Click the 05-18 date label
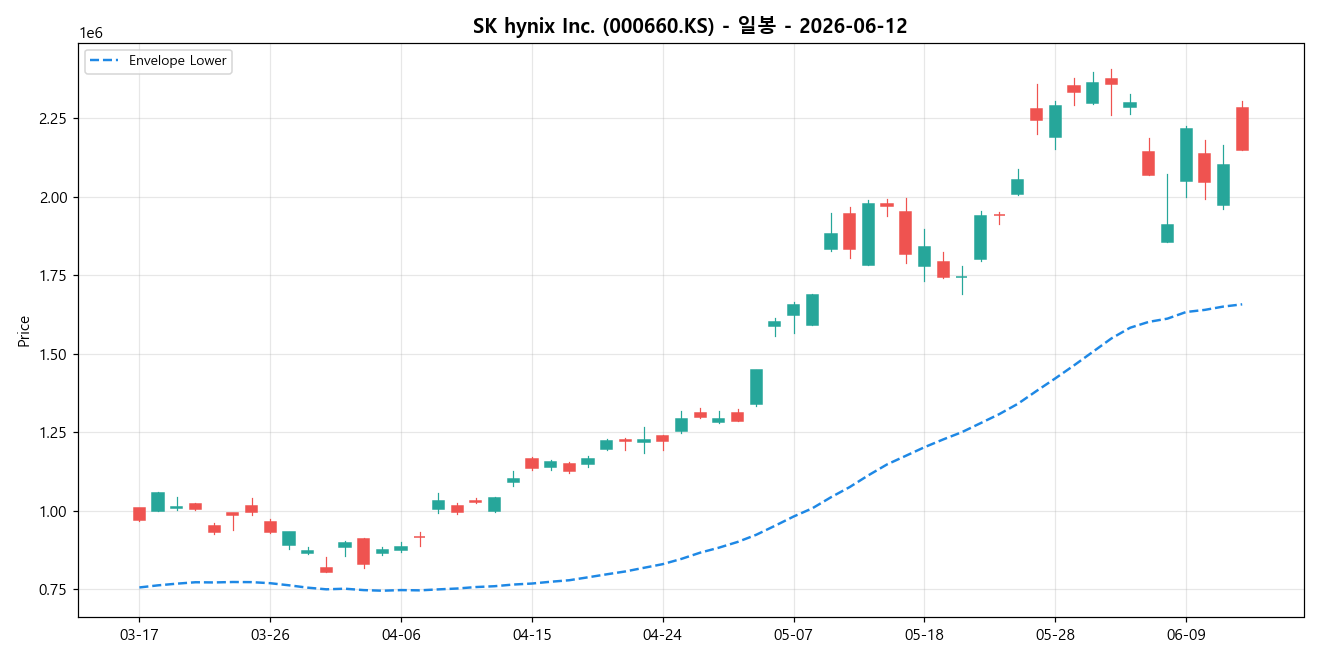This screenshot has width=1320, height=660. 924,635
